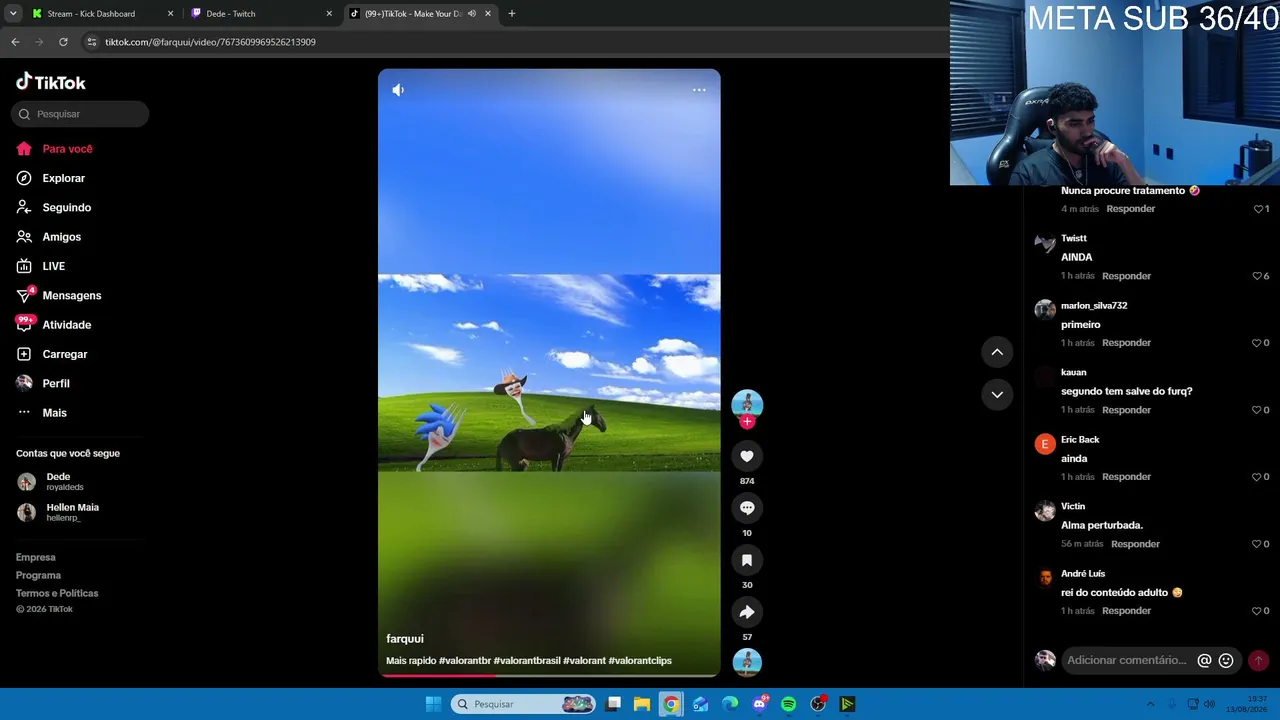The image size is (1280, 720).
Task: Open the #valorantclips hashtag
Action: coord(640,661)
